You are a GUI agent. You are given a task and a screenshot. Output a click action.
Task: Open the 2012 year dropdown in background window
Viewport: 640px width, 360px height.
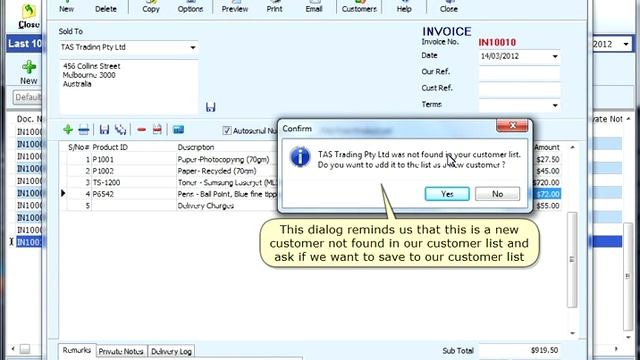click(626, 44)
